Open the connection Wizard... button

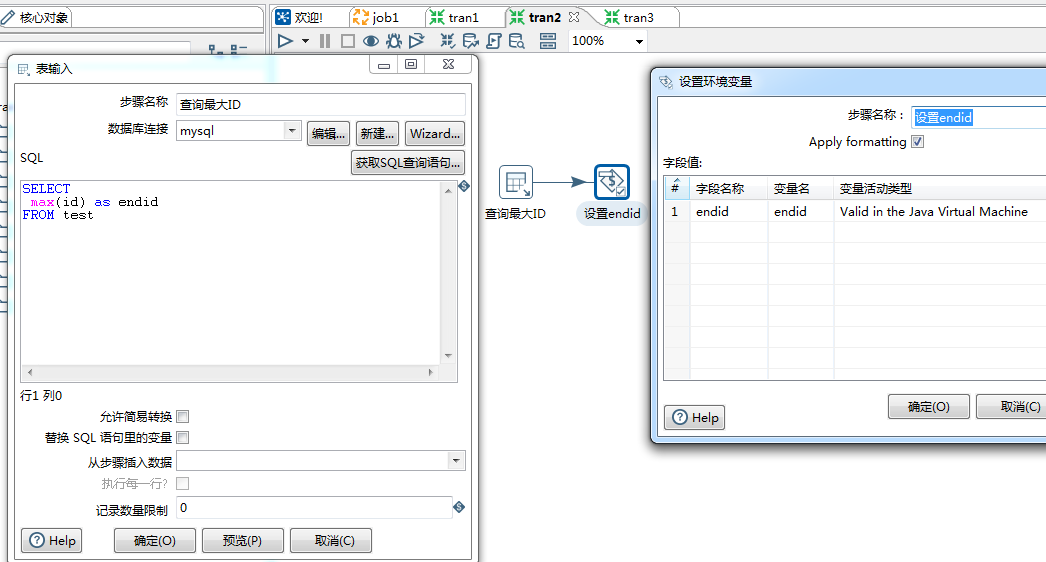tap(434, 133)
